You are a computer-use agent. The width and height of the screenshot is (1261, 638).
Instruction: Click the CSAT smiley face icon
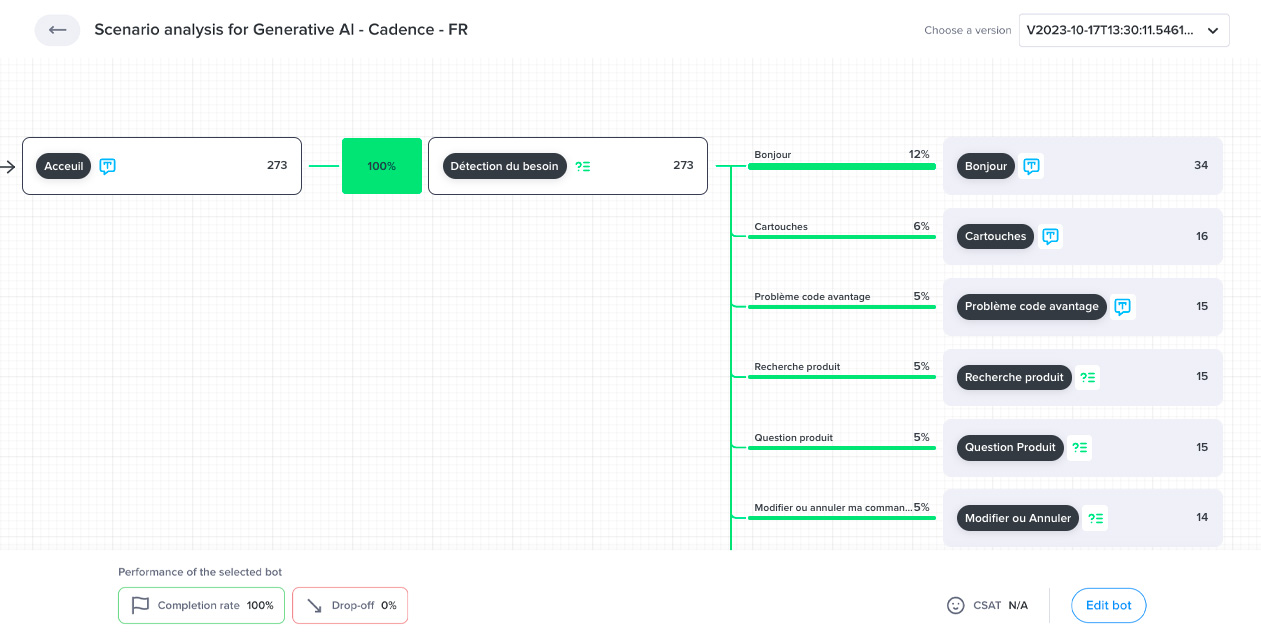tap(956, 605)
